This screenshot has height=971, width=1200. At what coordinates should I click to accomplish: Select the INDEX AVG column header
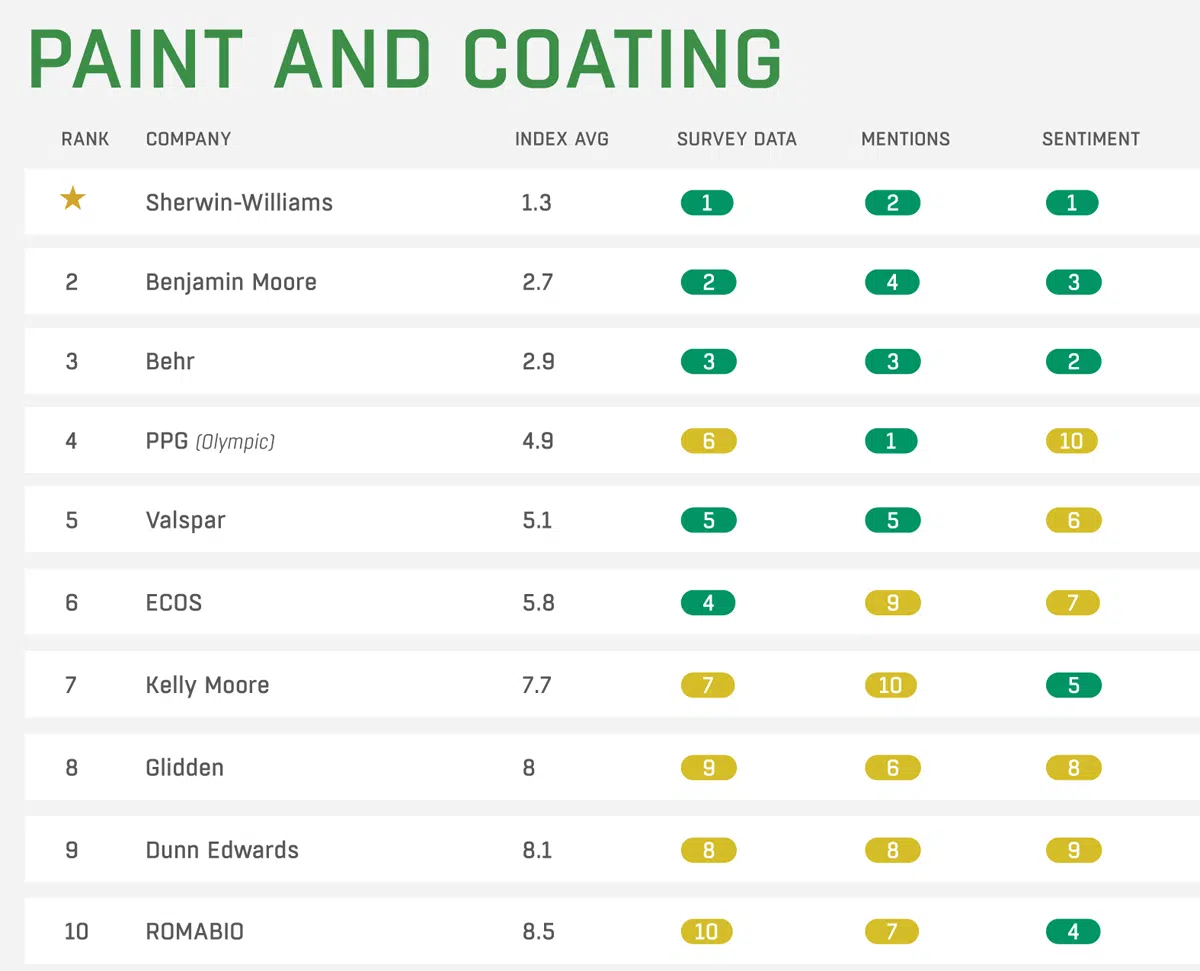[x=561, y=139]
